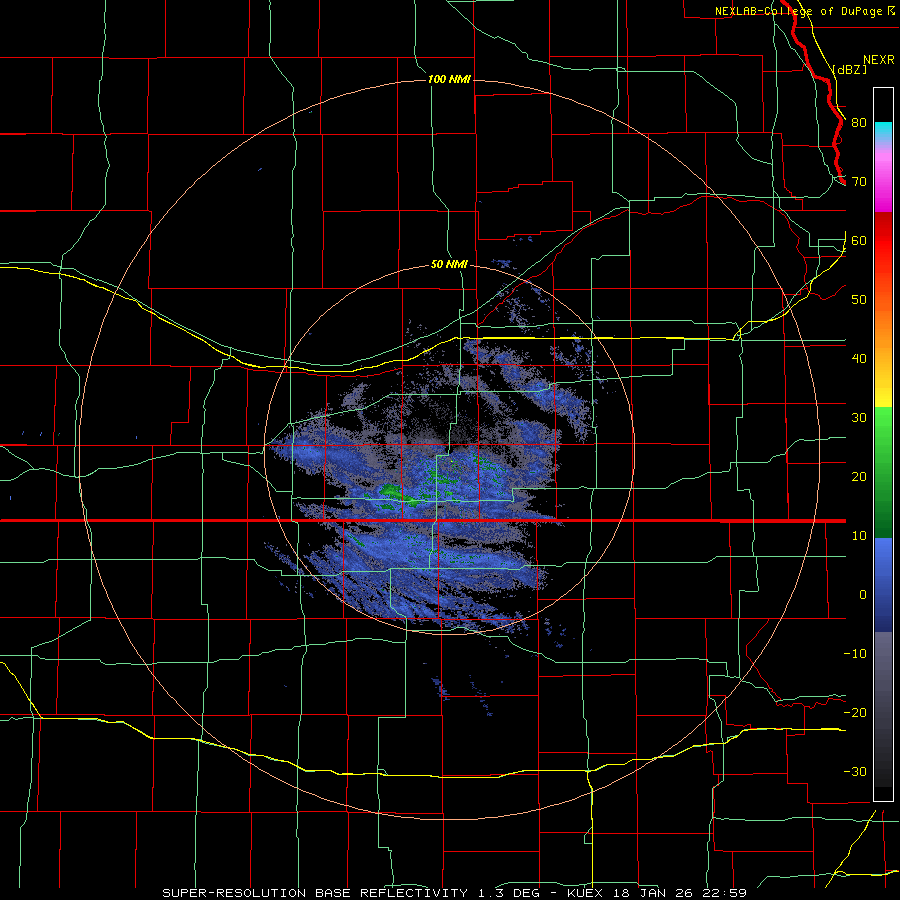Screen dimensions: 900x900
Task: Click the green band of the color scale
Action: pos(883,472)
